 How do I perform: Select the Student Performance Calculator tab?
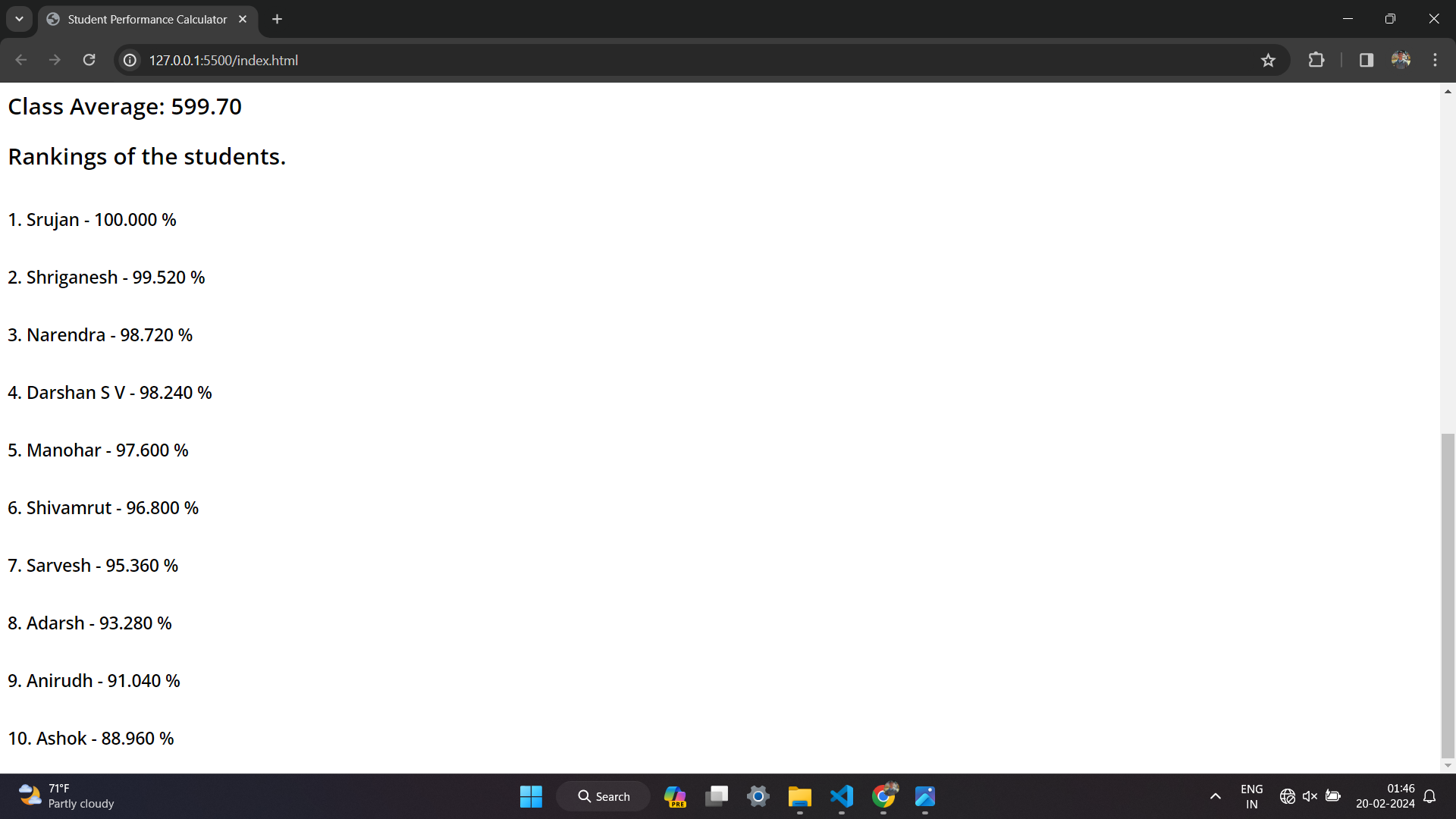point(147,19)
